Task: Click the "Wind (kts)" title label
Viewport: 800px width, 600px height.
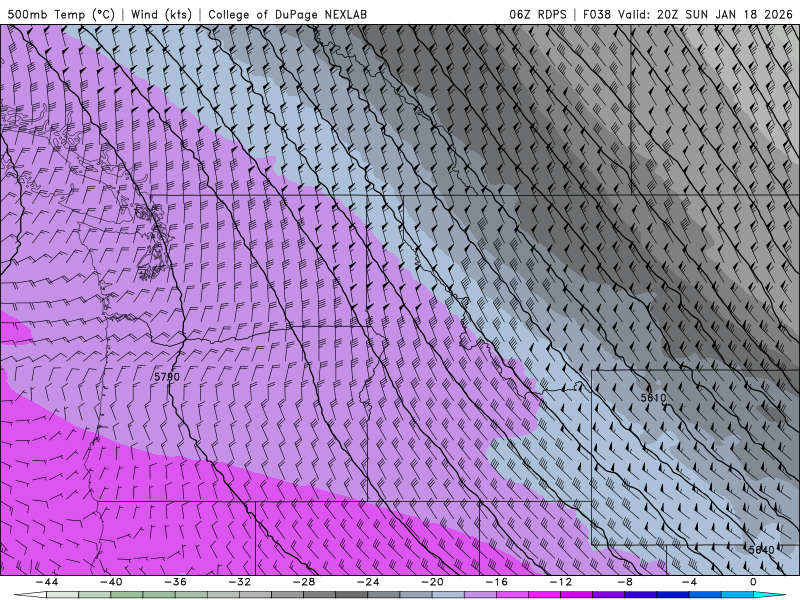Action: click(x=161, y=14)
